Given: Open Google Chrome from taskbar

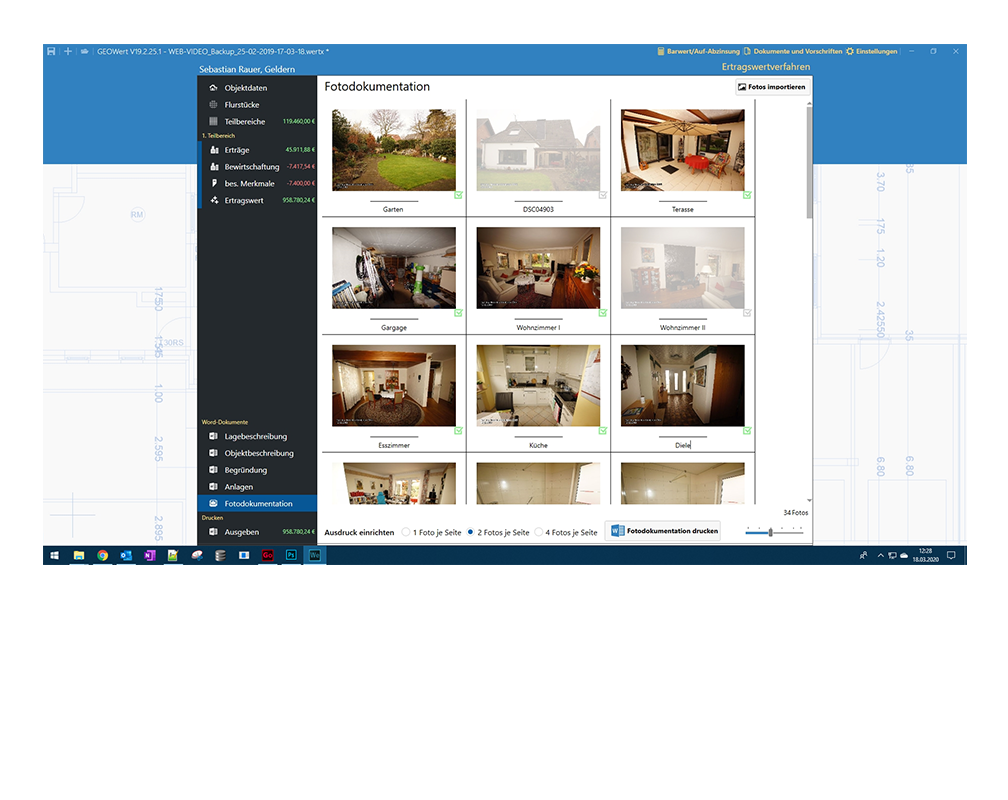Looking at the screenshot, I should tap(102, 554).
